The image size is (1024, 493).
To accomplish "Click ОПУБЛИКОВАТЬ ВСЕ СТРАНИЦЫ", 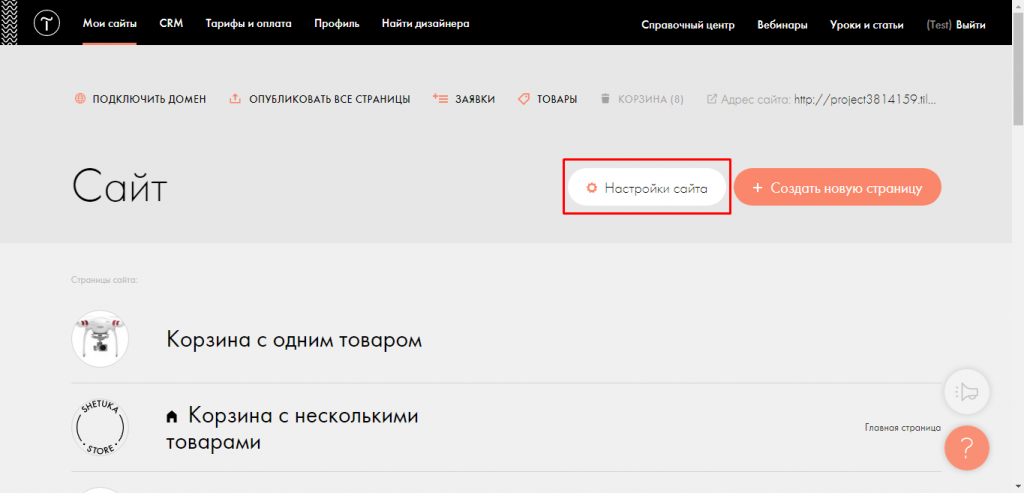I will coord(330,99).
